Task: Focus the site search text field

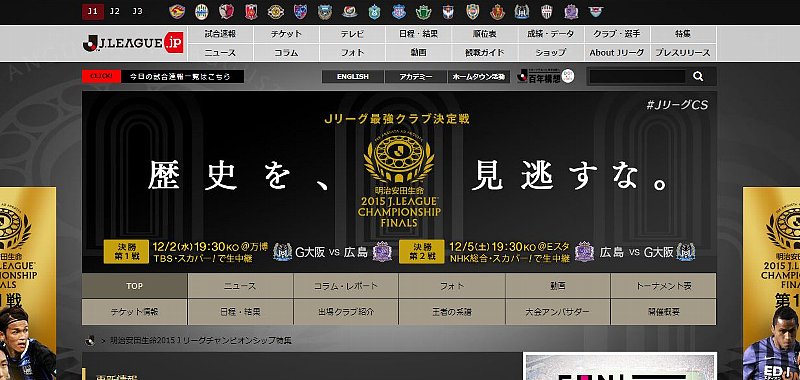Action: (637, 77)
